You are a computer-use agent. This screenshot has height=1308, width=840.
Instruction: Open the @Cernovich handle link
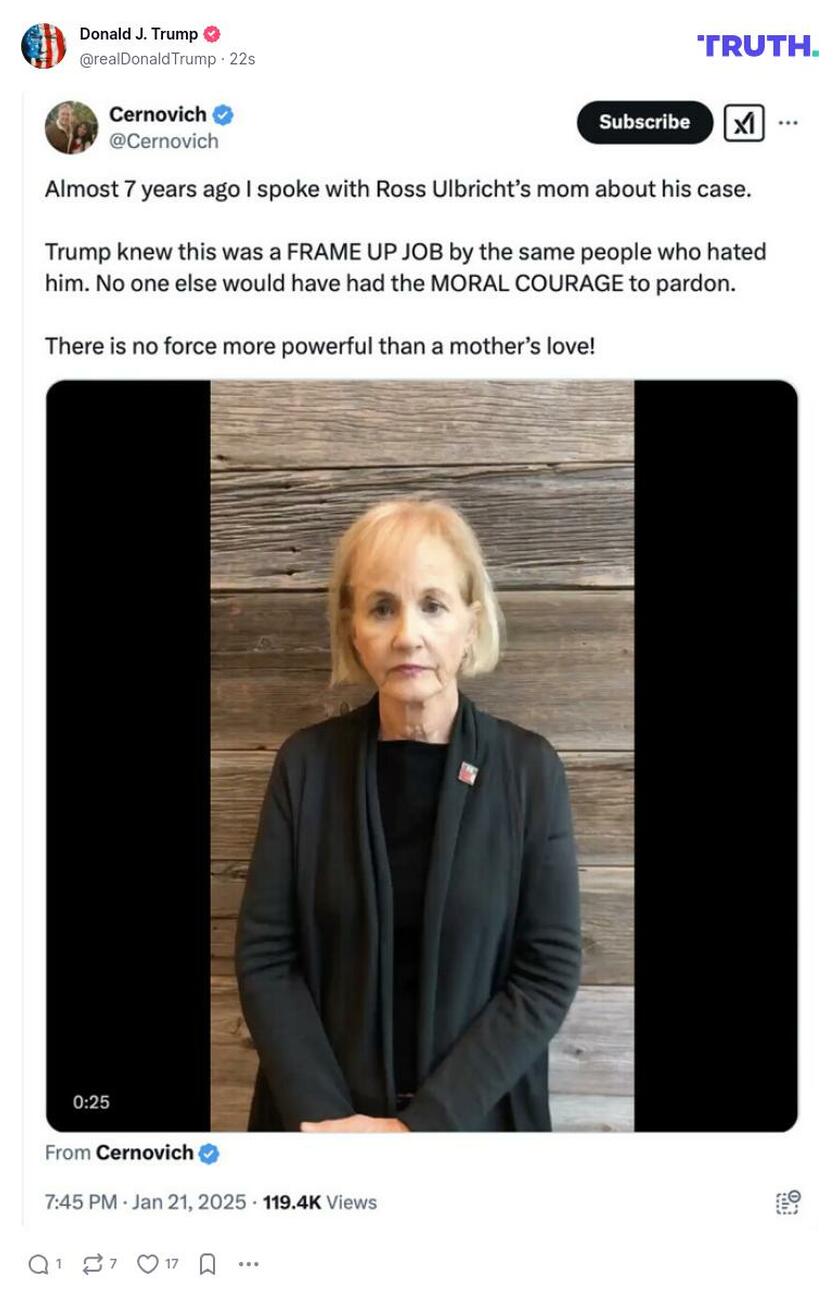163,141
